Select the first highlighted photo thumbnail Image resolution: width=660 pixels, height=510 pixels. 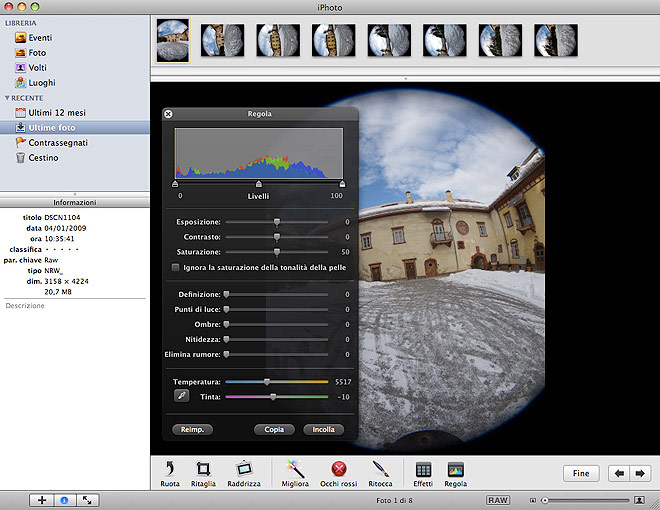coord(173,40)
